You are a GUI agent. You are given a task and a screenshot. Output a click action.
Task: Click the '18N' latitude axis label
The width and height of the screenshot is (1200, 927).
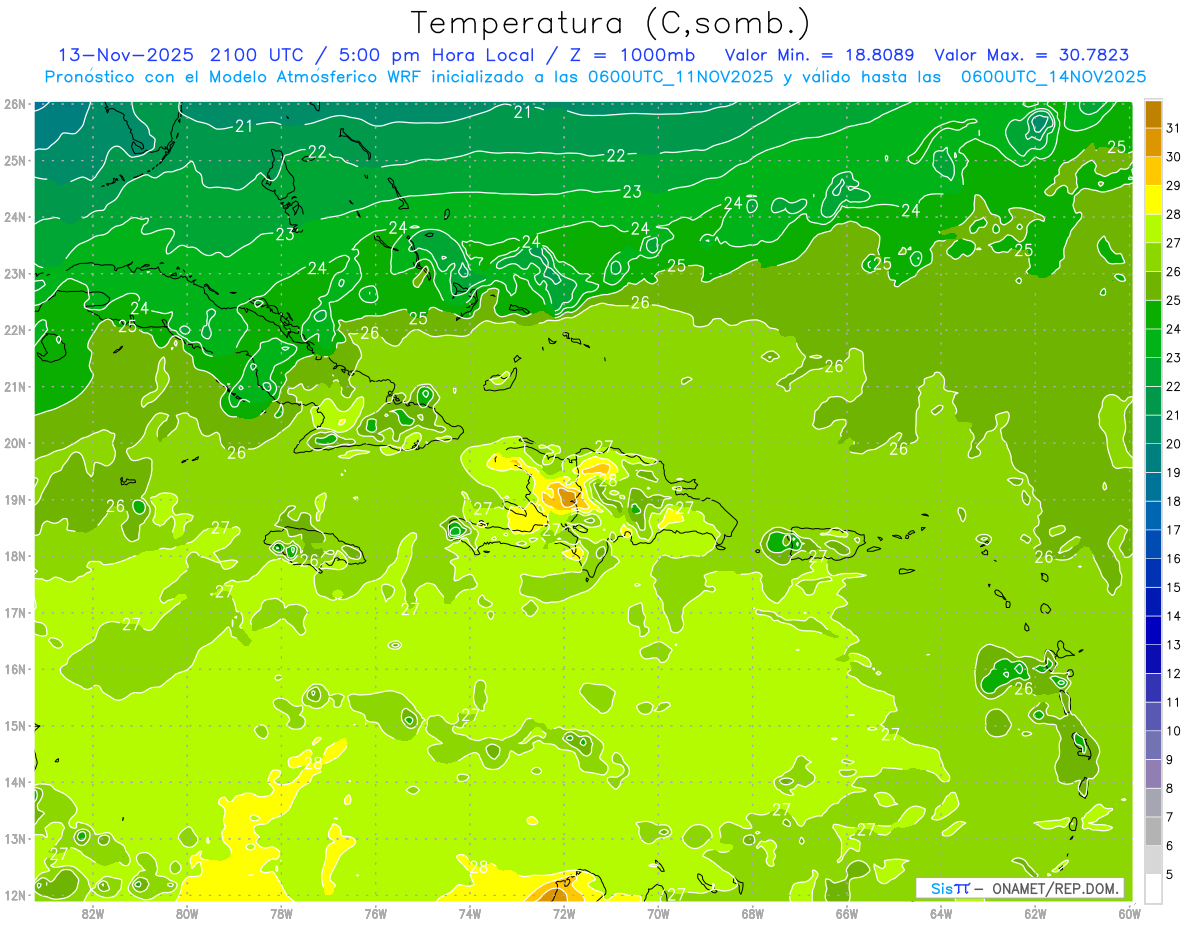click(x=14, y=556)
